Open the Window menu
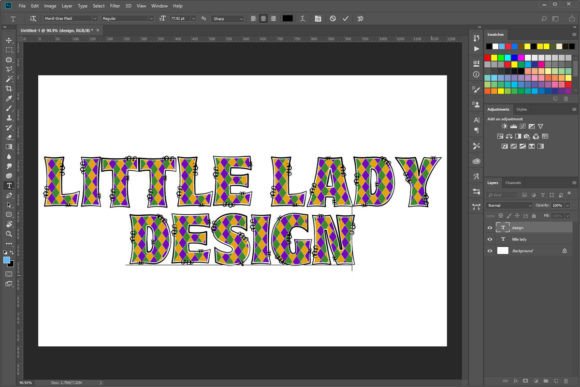The image size is (580, 387). (159, 6)
